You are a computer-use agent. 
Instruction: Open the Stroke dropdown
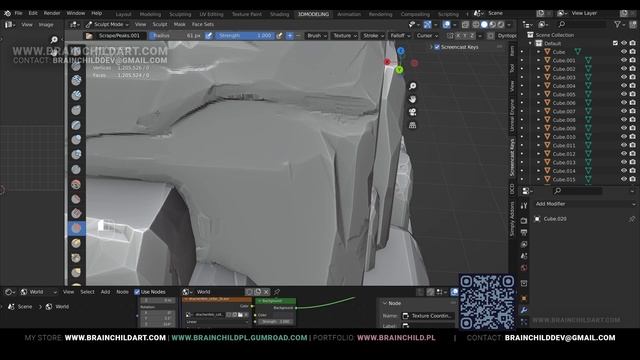[x=373, y=36]
